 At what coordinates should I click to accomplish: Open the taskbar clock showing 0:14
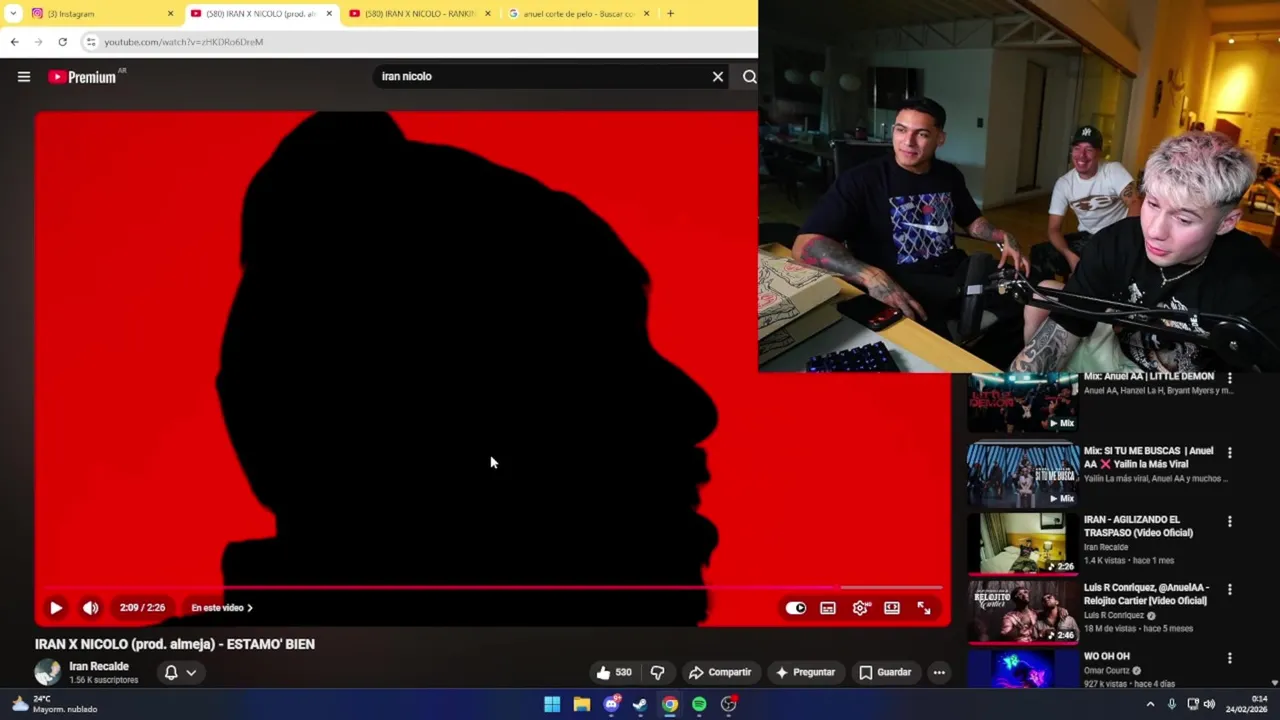(1245, 704)
